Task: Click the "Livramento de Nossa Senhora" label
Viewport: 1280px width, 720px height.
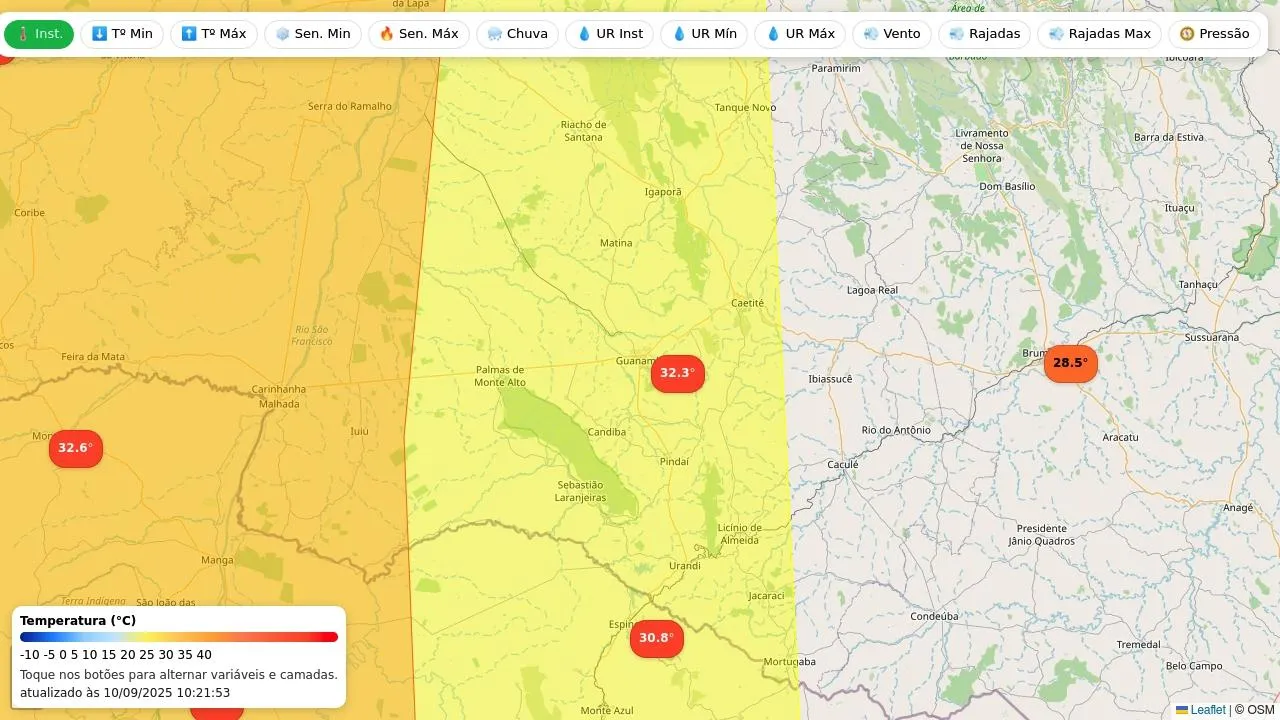Action: (x=982, y=146)
